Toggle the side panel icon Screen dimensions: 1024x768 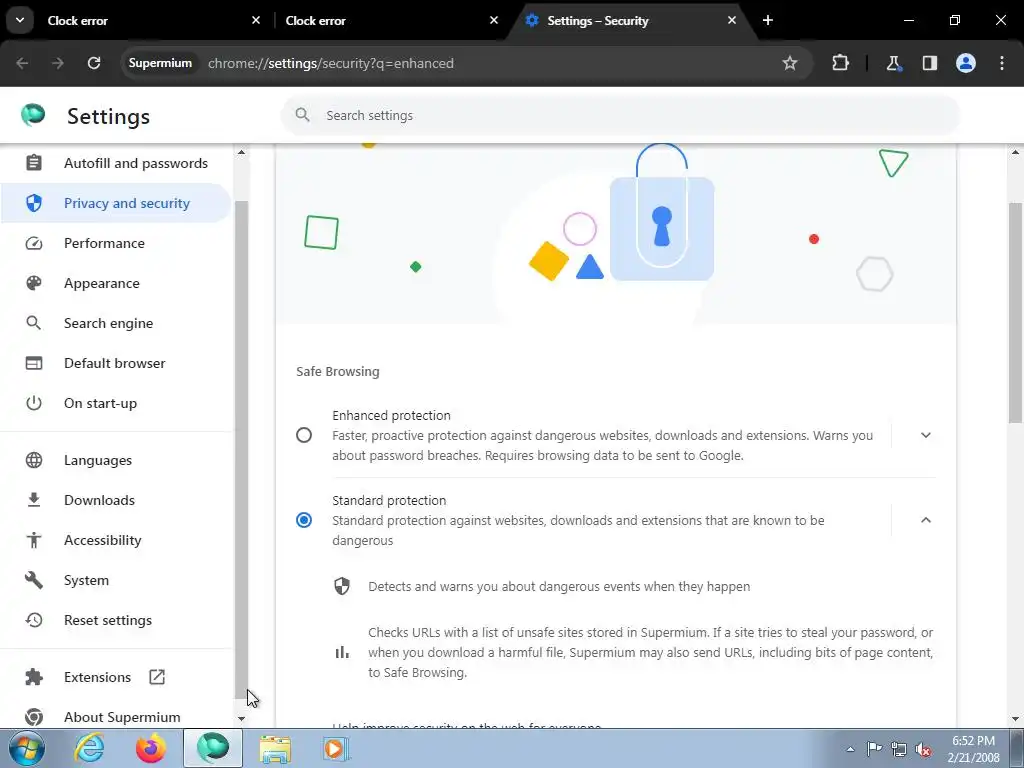929,63
